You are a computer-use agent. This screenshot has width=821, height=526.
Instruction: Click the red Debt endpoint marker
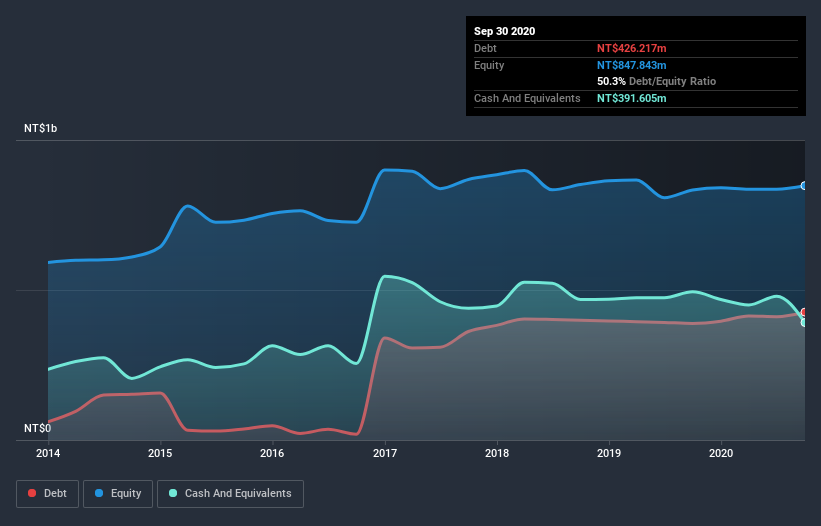click(x=804, y=312)
